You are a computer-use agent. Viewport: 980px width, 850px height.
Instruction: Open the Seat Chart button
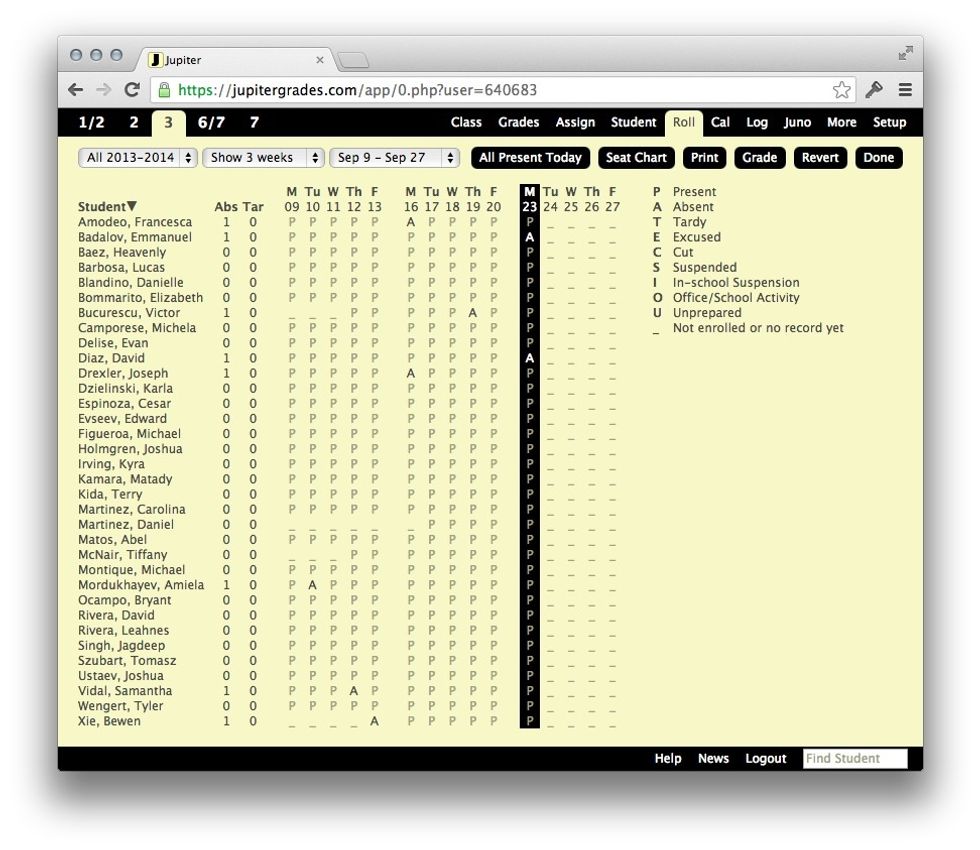click(x=636, y=158)
